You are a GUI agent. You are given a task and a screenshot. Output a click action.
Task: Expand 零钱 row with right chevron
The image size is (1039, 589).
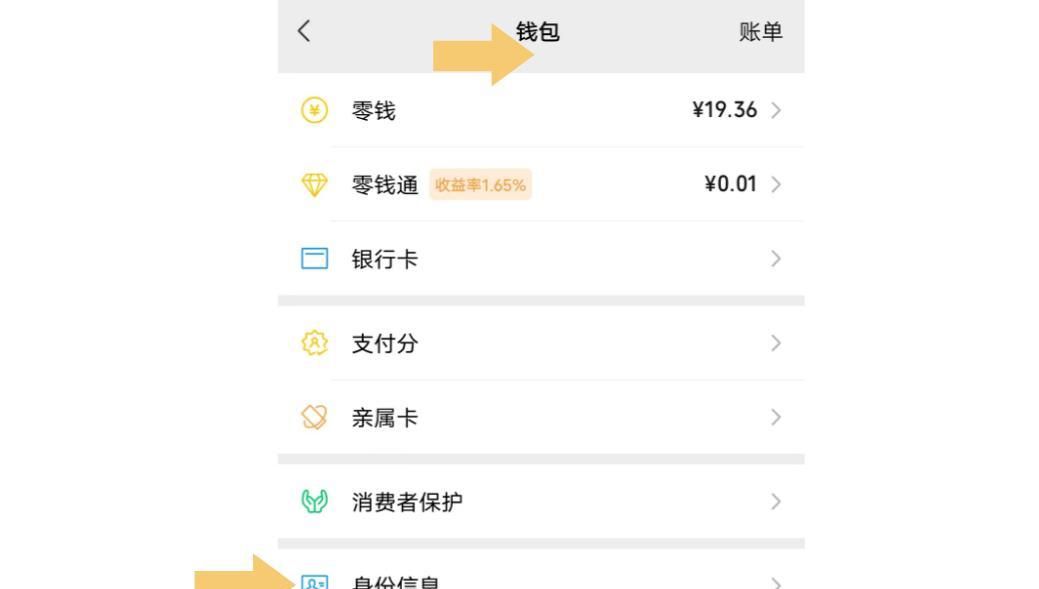click(777, 111)
